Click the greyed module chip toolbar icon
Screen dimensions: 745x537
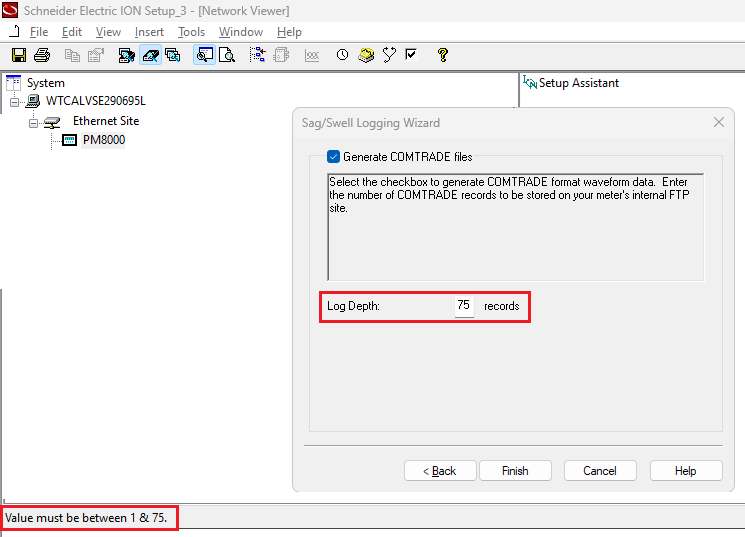(281, 55)
